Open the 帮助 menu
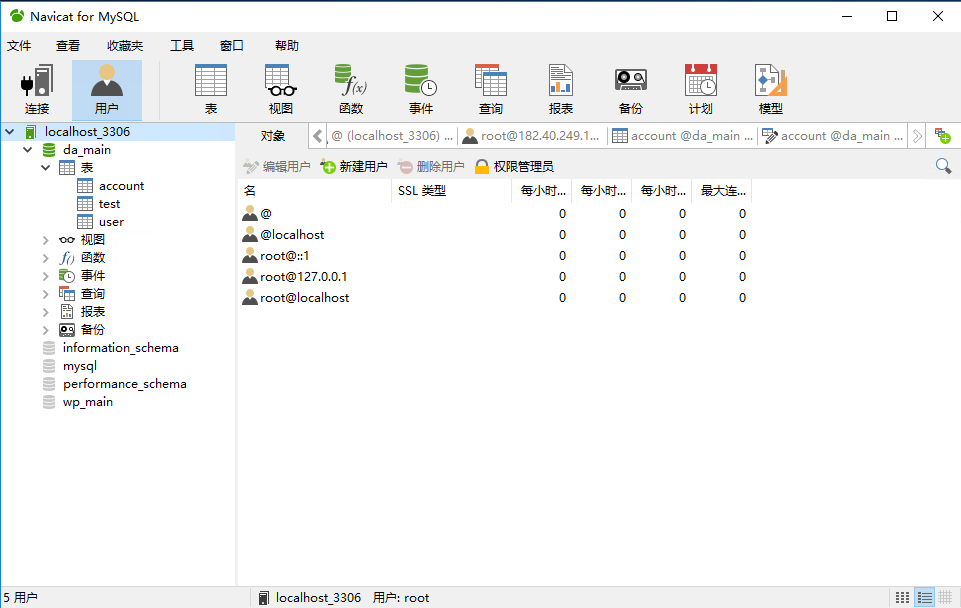The height and width of the screenshot is (608, 961). 287,45
